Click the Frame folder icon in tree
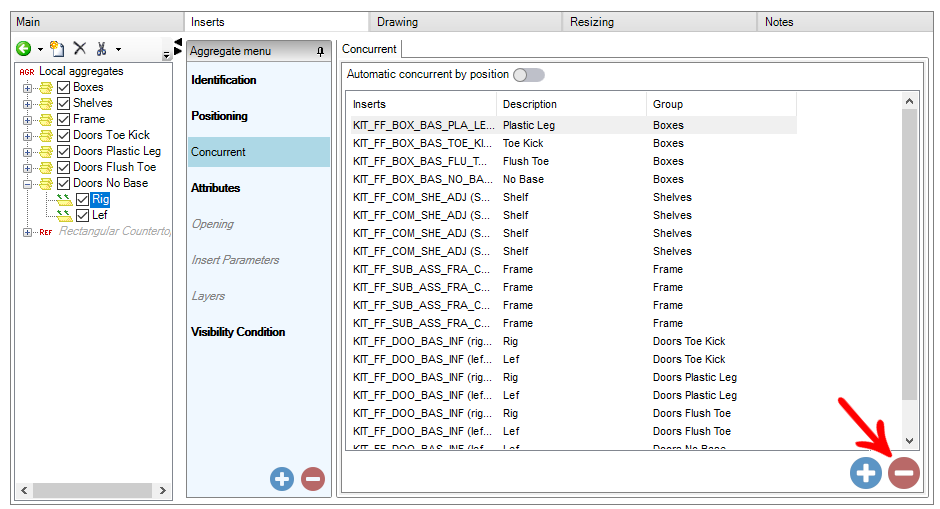 [x=46, y=120]
